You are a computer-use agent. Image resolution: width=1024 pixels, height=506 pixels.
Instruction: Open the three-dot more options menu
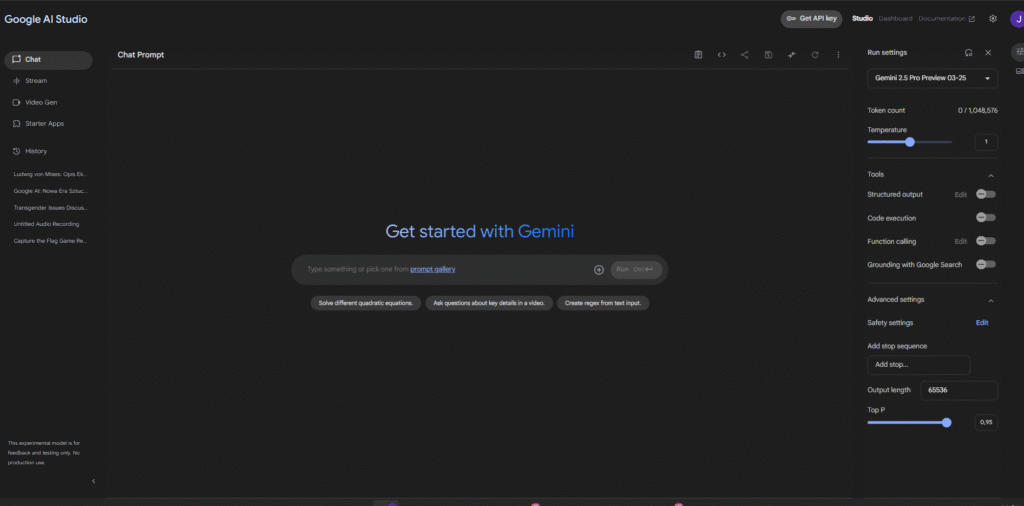click(x=839, y=55)
